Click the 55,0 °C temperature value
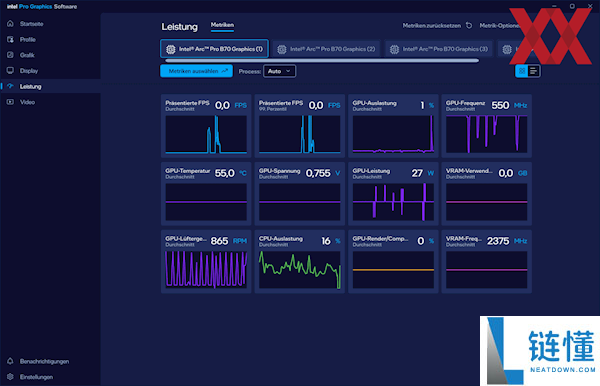The width and height of the screenshot is (600, 386). pyautogui.click(x=230, y=173)
